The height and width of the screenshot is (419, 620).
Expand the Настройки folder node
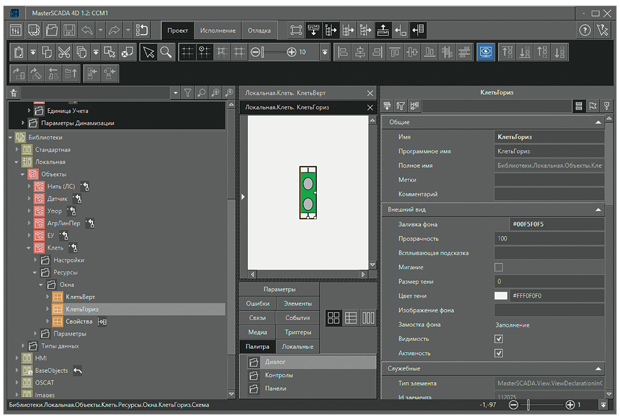tap(35, 260)
